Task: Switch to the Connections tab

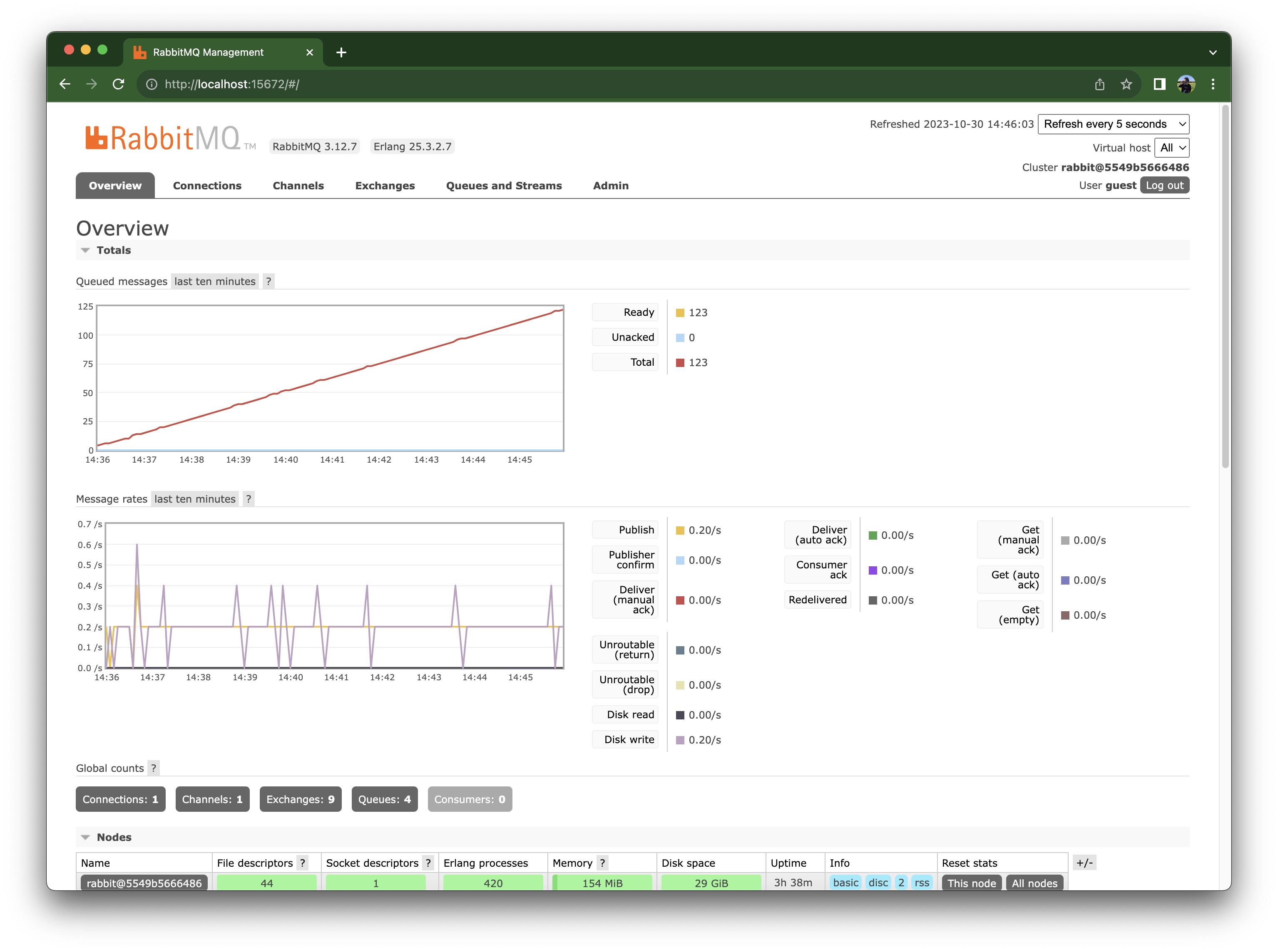Action: click(x=207, y=186)
